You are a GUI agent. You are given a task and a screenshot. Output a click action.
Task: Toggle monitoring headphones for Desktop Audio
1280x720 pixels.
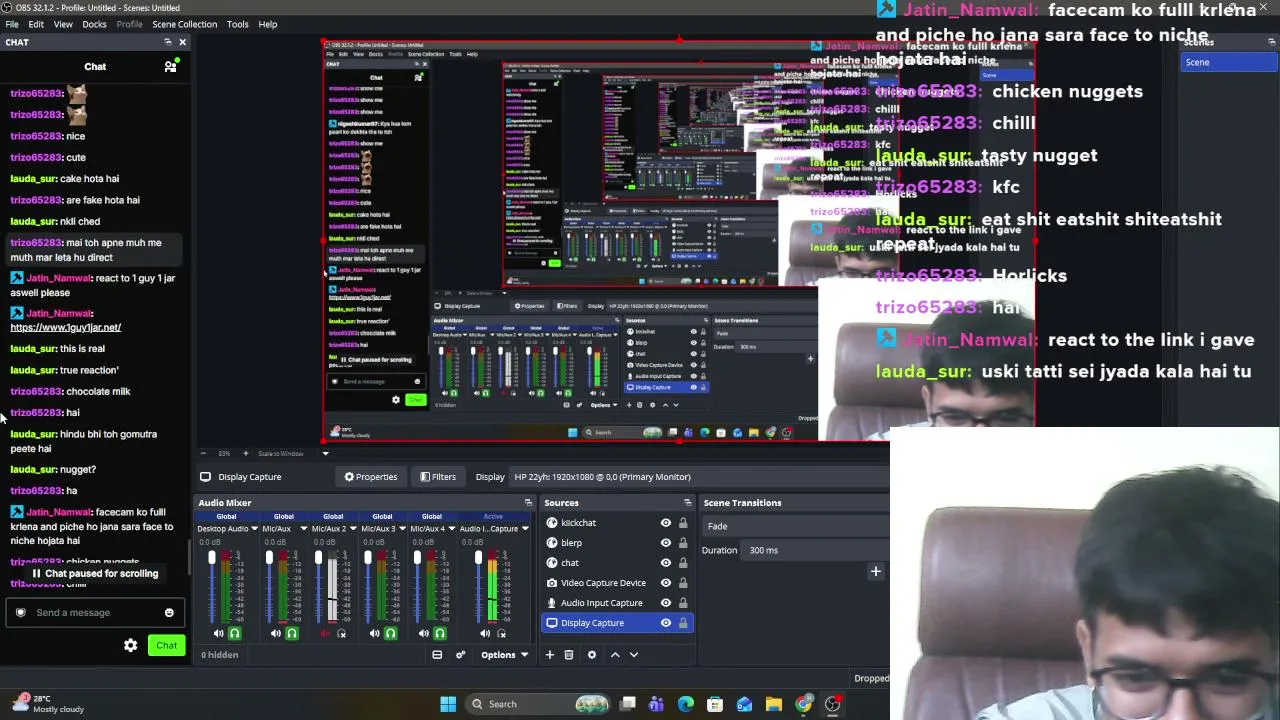coord(235,633)
